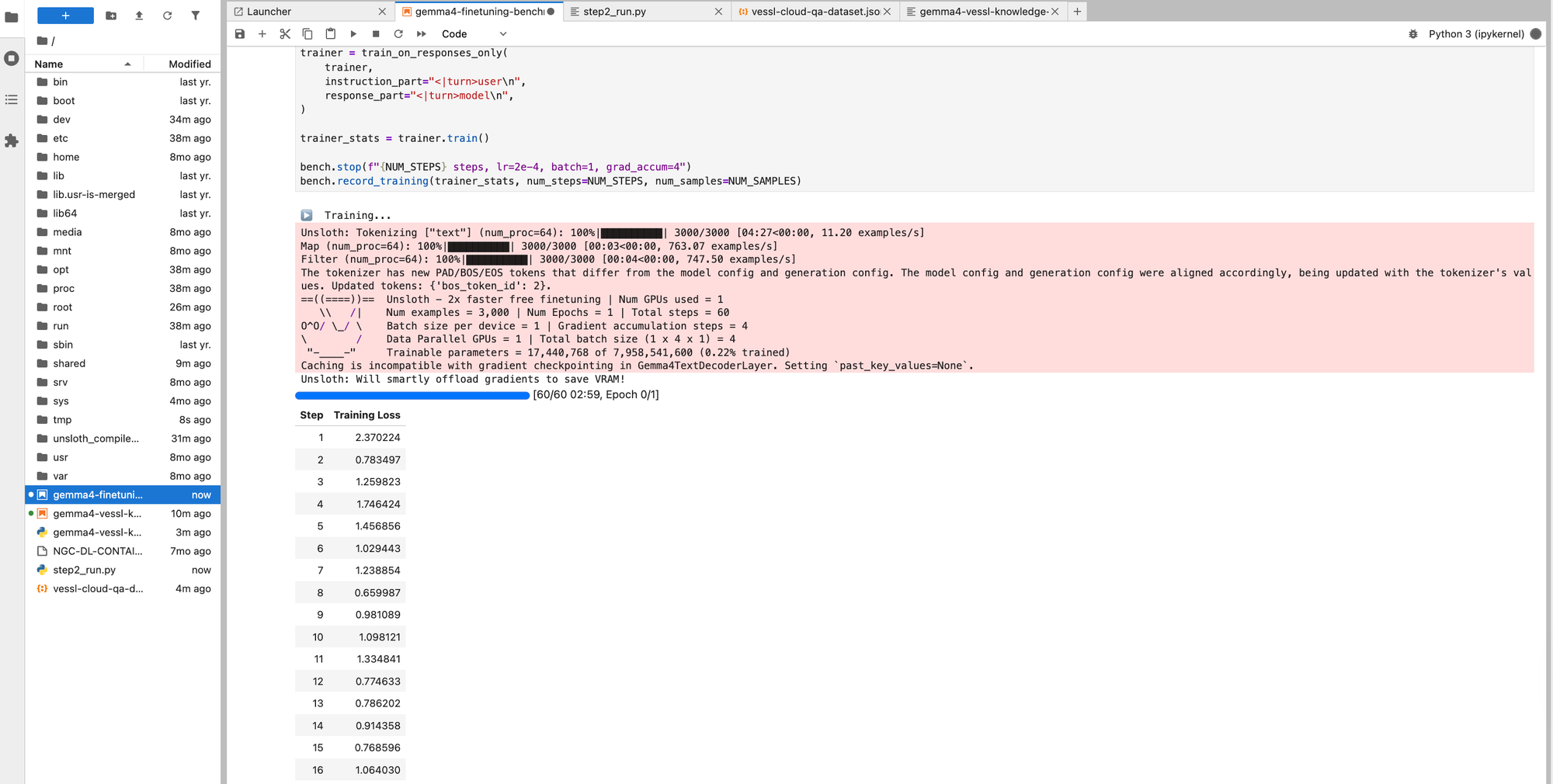Viewport: 1553px width, 784px height.
Task: Select gemma4-vessl-k... Python file modified 3m ago
Action: click(x=123, y=532)
